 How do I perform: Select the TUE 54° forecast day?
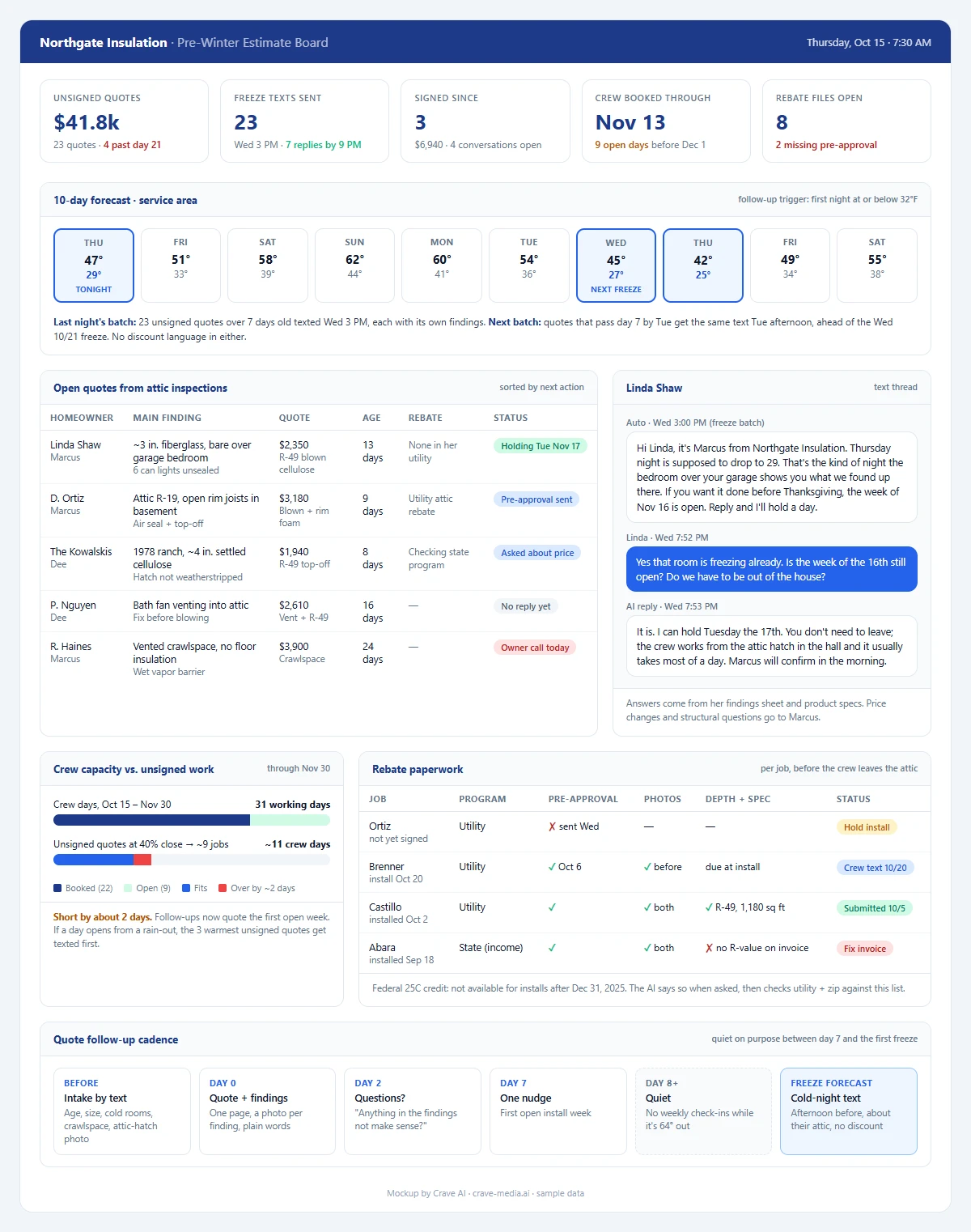(x=528, y=266)
